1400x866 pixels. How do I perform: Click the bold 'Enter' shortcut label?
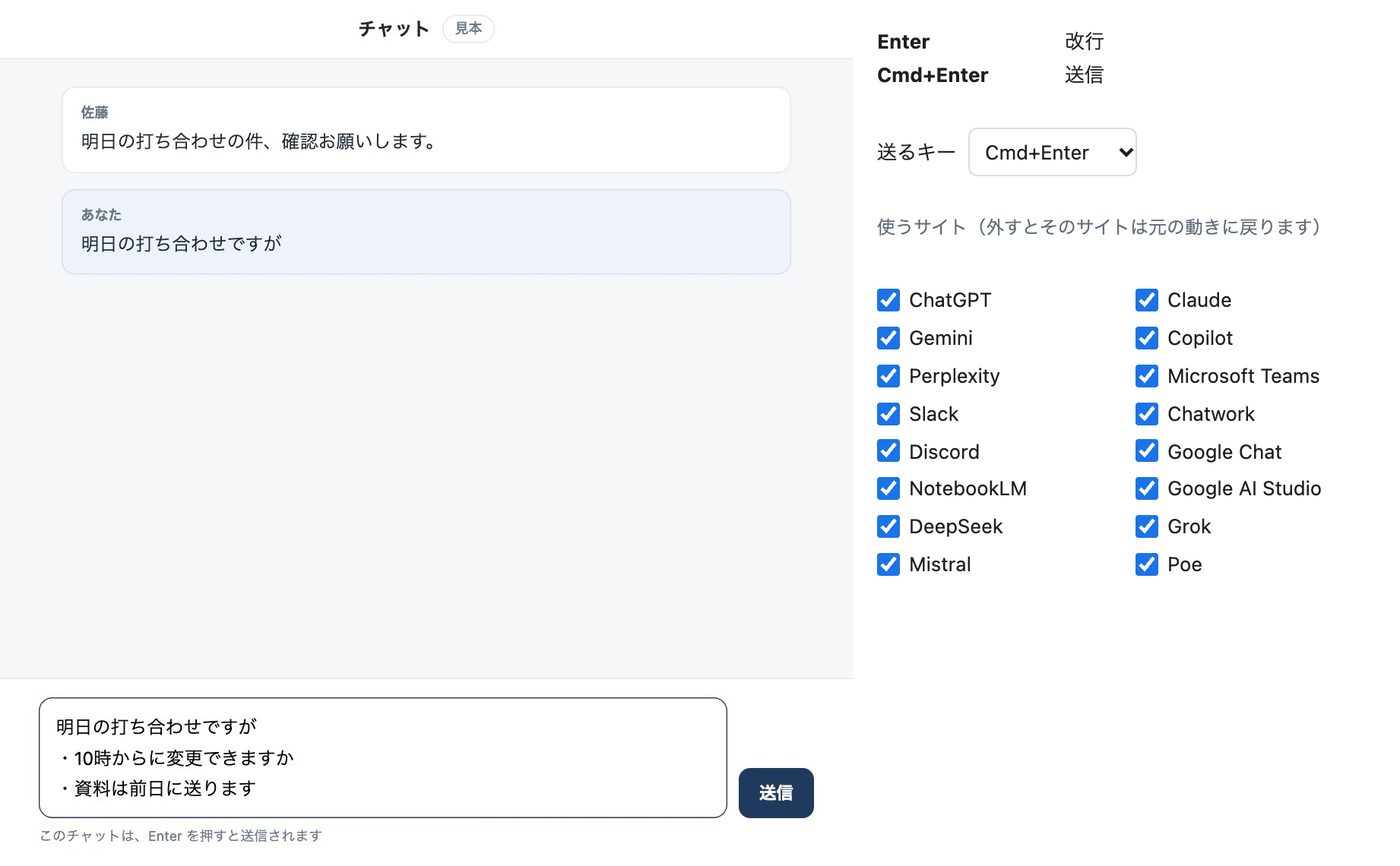903,42
